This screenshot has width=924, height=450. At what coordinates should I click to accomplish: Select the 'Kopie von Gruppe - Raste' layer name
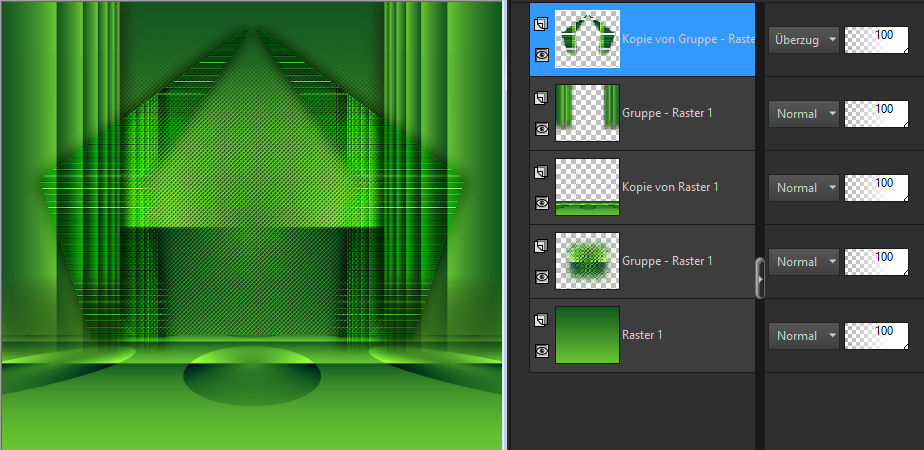(x=688, y=39)
